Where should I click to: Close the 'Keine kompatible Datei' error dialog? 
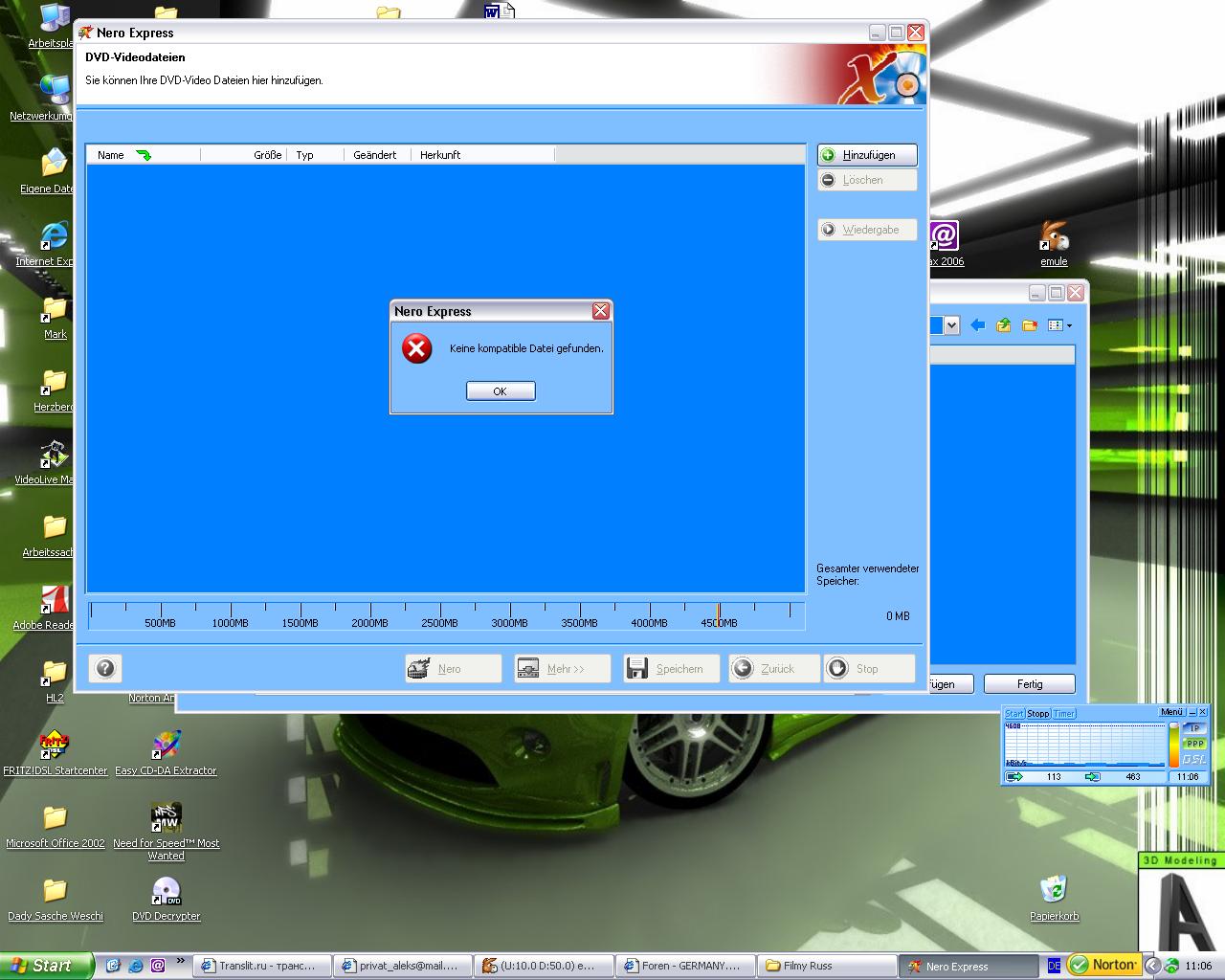[600, 311]
